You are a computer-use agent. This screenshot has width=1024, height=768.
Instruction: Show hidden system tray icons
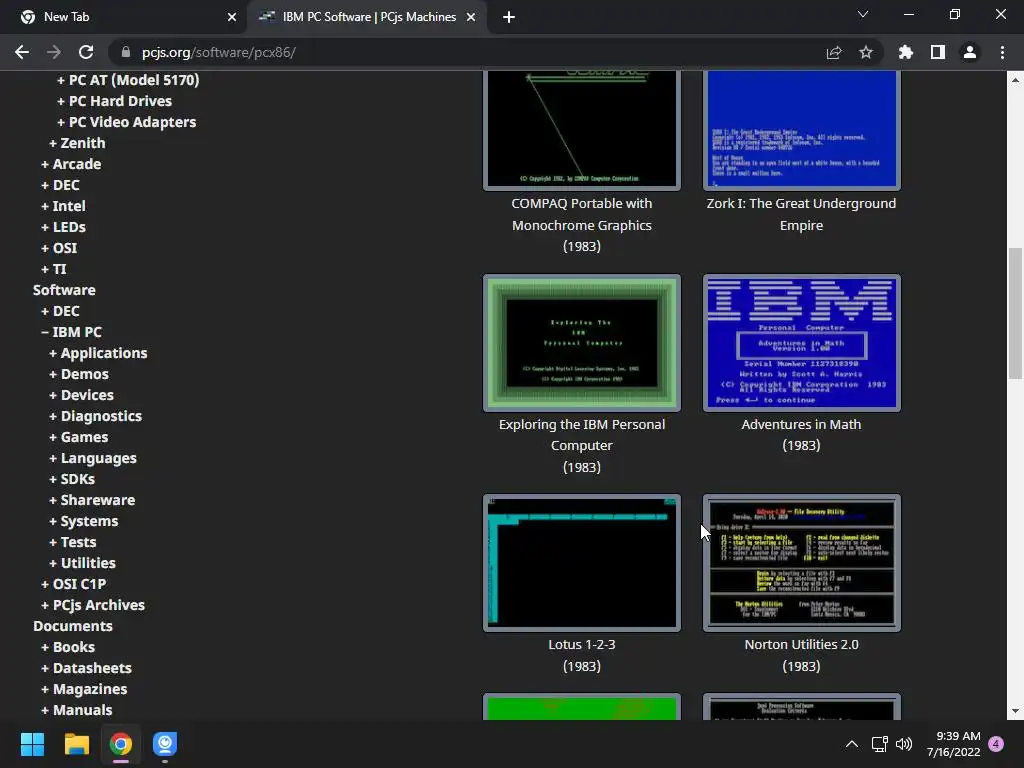click(x=852, y=744)
